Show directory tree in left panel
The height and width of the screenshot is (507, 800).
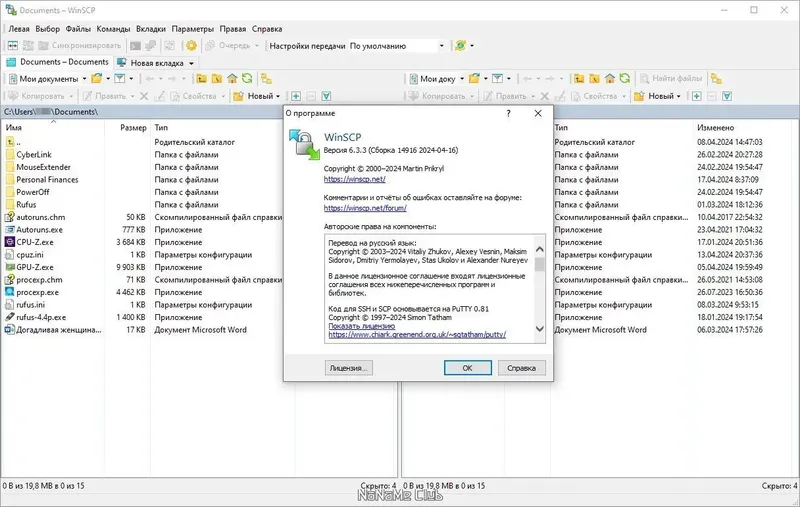coord(266,79)
